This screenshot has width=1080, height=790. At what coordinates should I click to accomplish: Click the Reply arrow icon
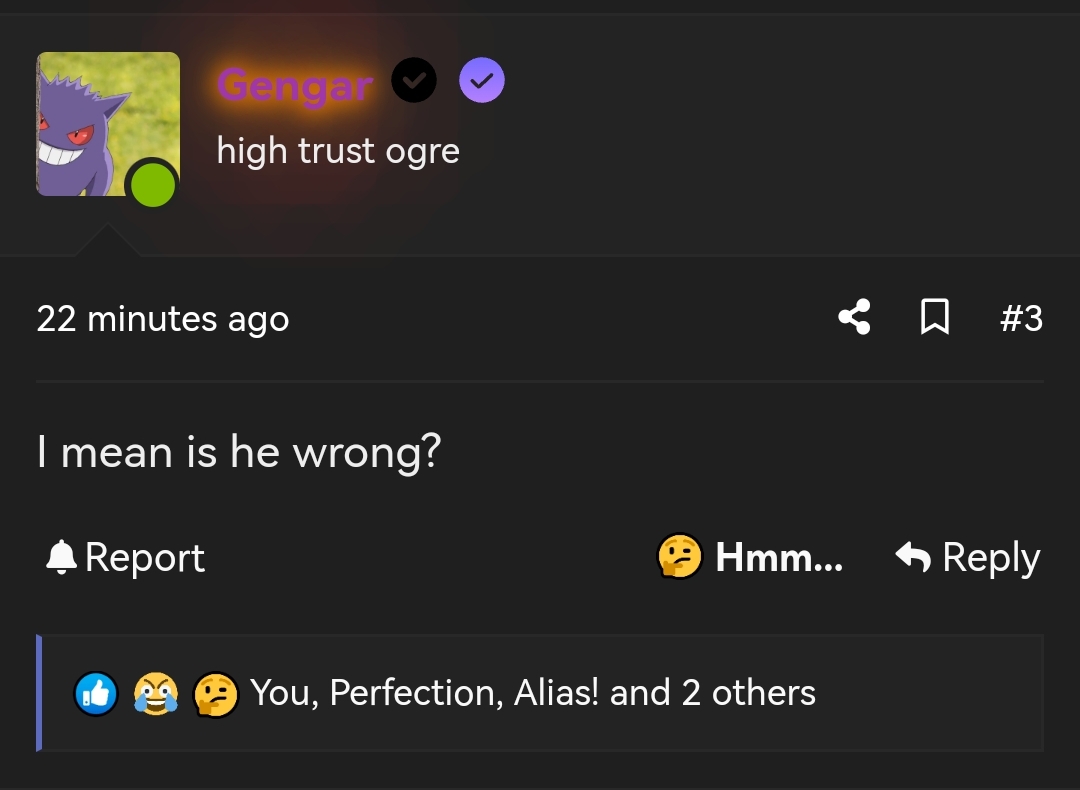click(x=915, y=557)
